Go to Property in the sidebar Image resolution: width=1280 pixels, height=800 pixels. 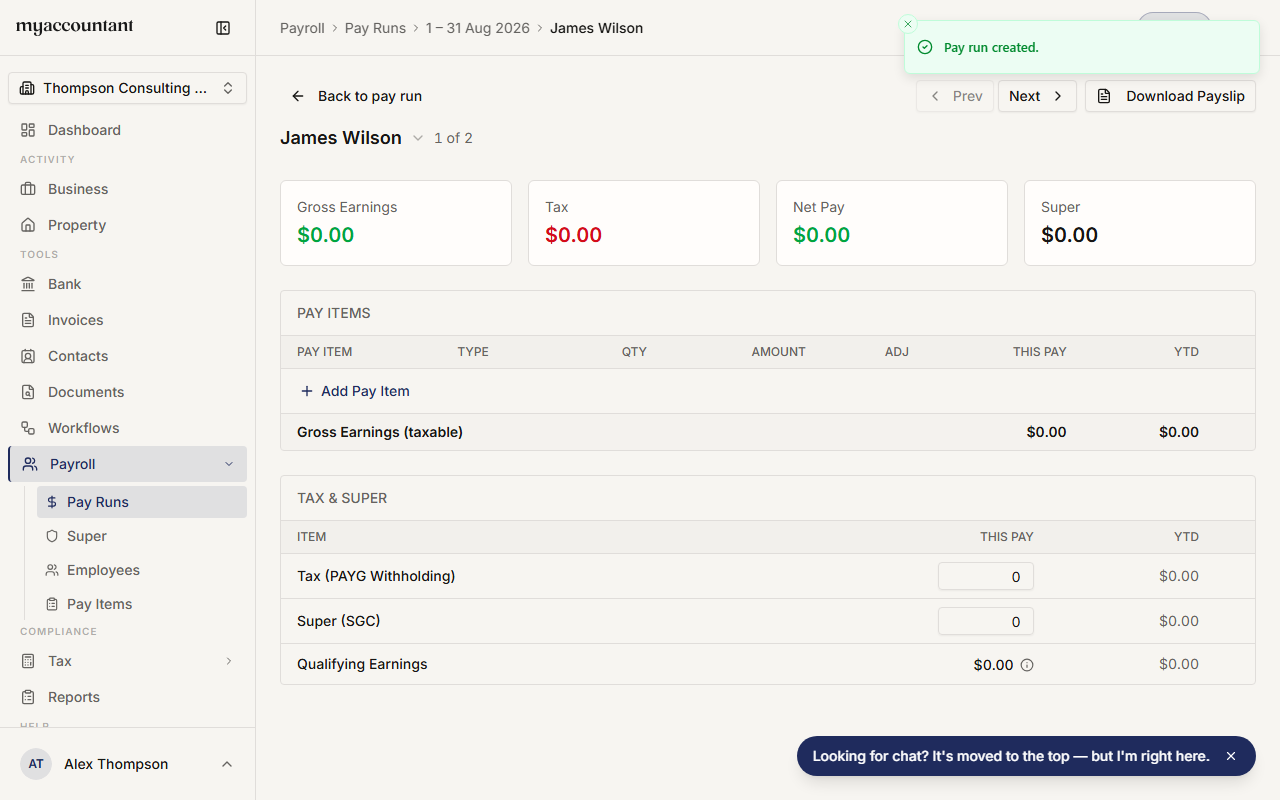click(x=127, y=225)
